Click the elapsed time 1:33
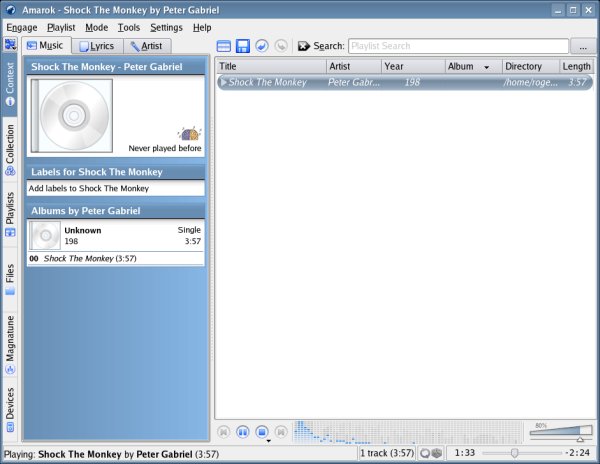 [465, 453]
